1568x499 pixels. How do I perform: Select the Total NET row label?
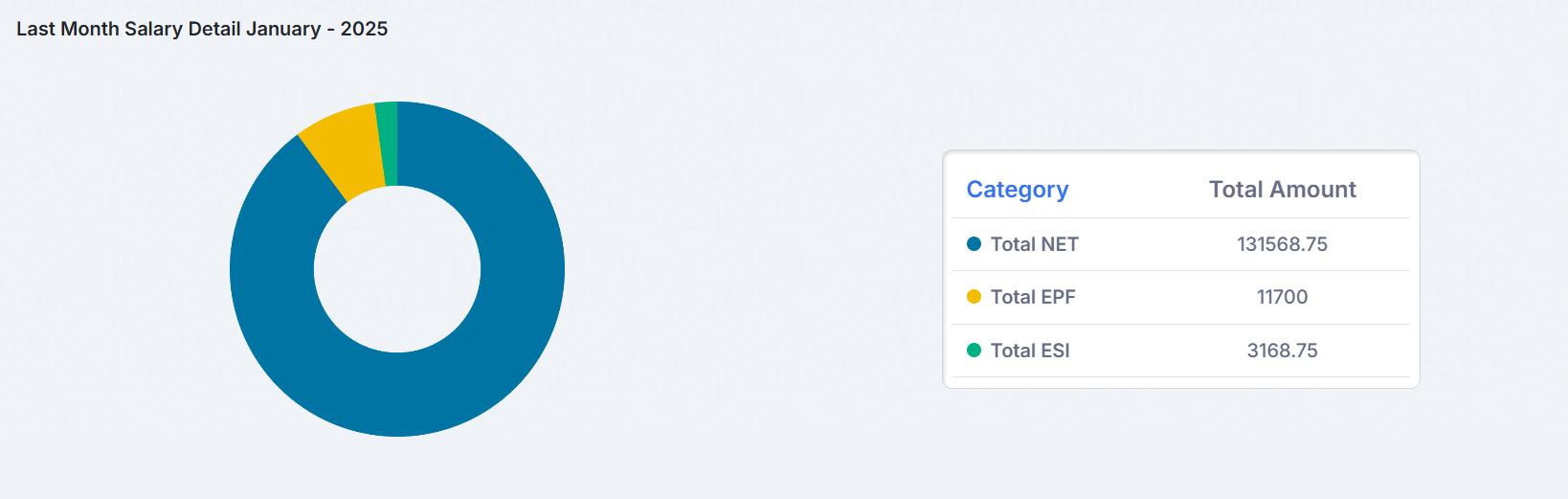pyautogui.click(x=1034, y=244)
